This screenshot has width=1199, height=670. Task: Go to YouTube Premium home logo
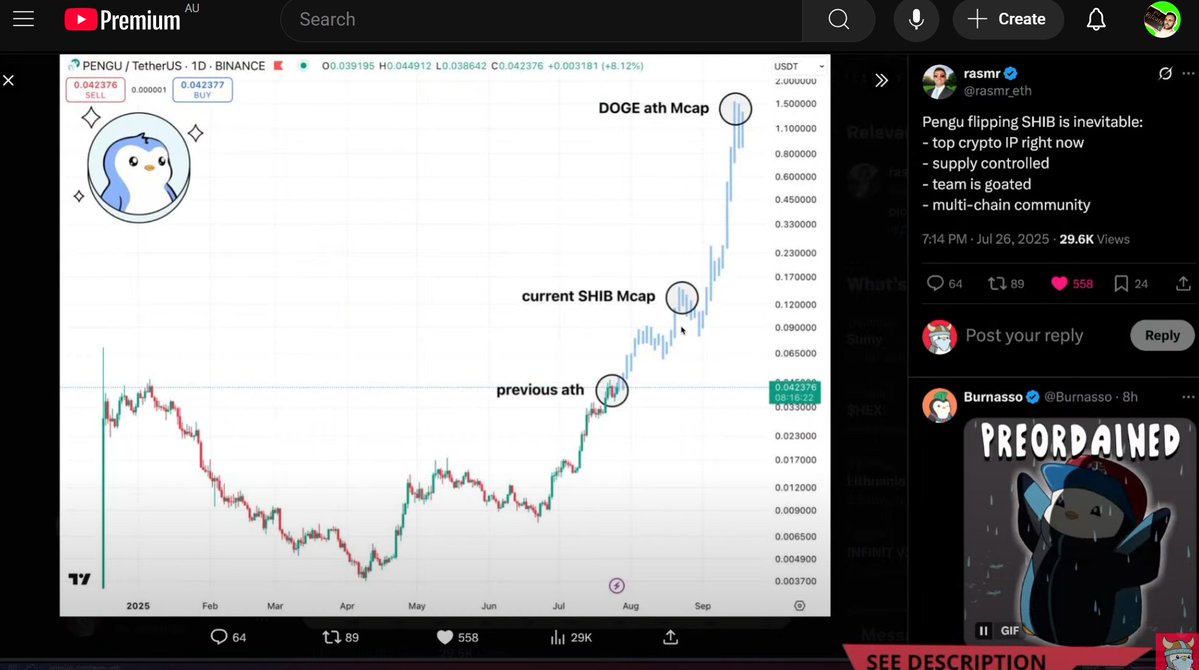pos(122,20)
